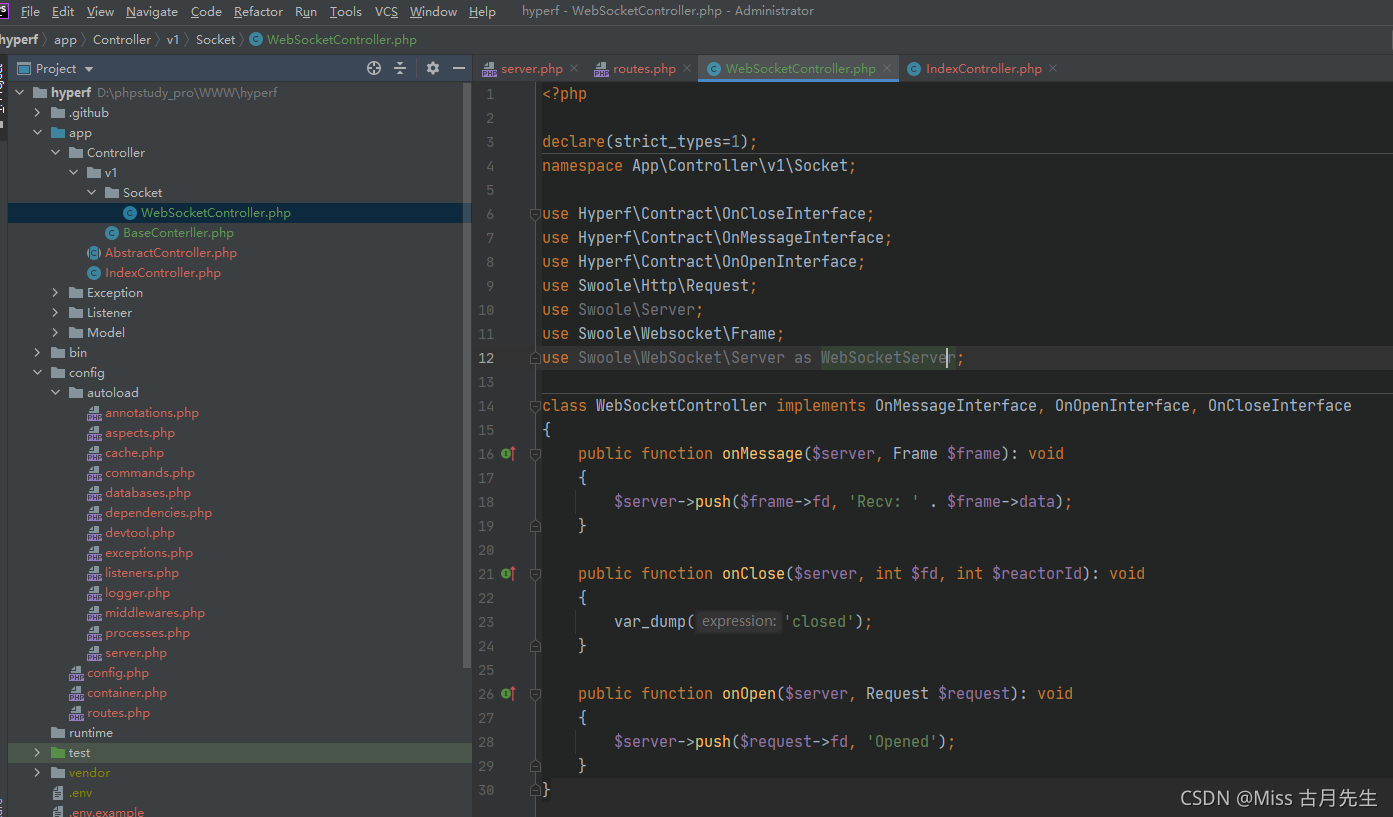
Task: Expand the bin folder
Action: click(38, 353)
